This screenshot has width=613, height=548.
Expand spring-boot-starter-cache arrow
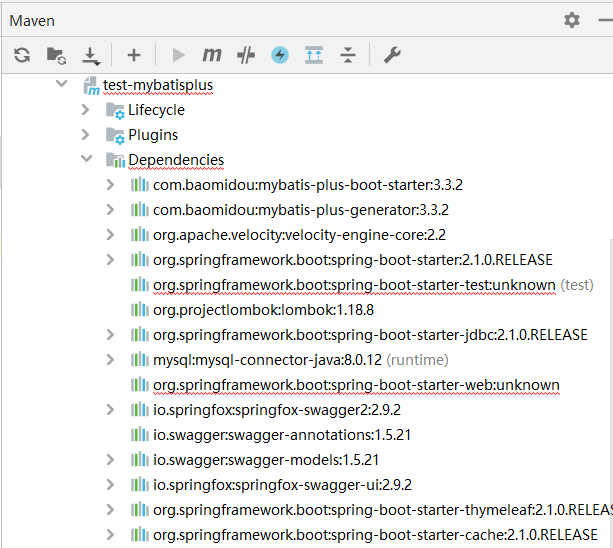(x=110, y=535)
